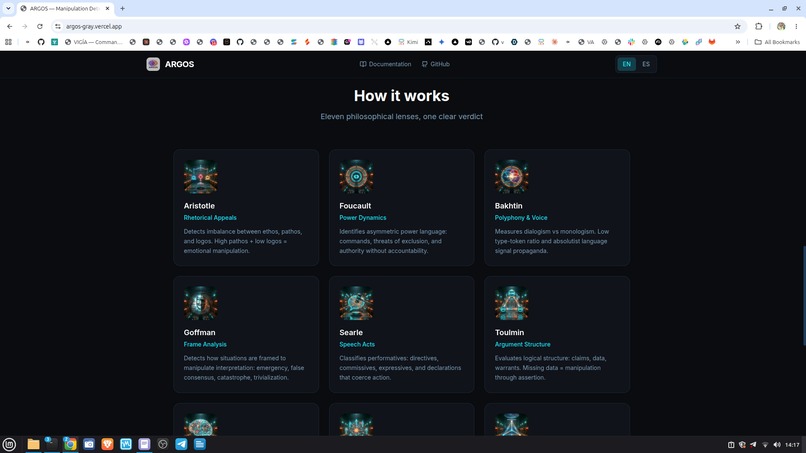Screen dimensions: 806x453
Task: Click 'Speech Acts' subtitle
Action: pyautogui.click(x=357, y=345)
